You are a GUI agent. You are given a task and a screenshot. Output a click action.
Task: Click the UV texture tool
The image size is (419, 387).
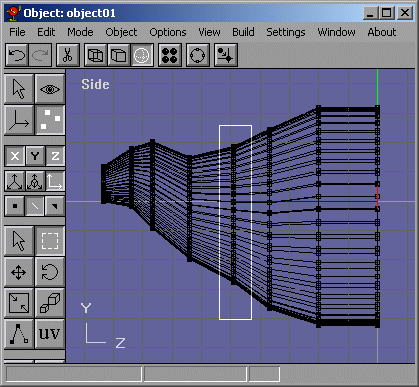[x=50, y=334]
